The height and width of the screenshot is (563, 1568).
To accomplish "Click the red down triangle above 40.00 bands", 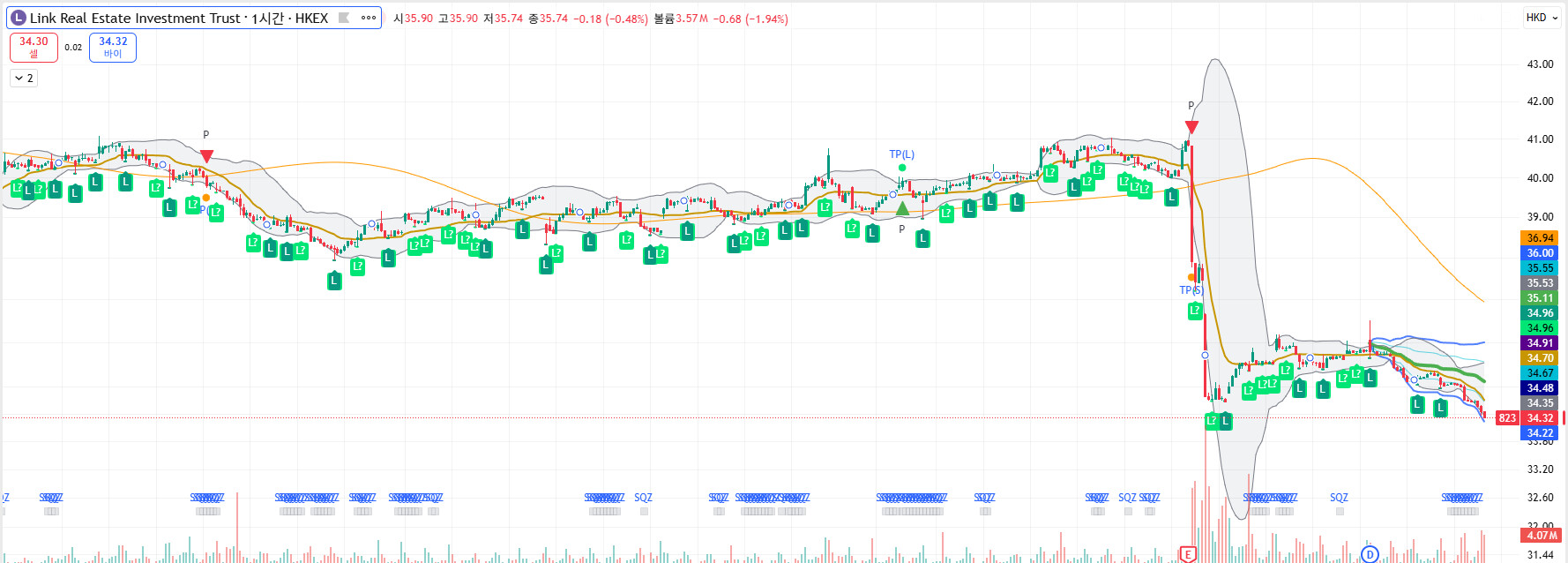I will 206,156.
